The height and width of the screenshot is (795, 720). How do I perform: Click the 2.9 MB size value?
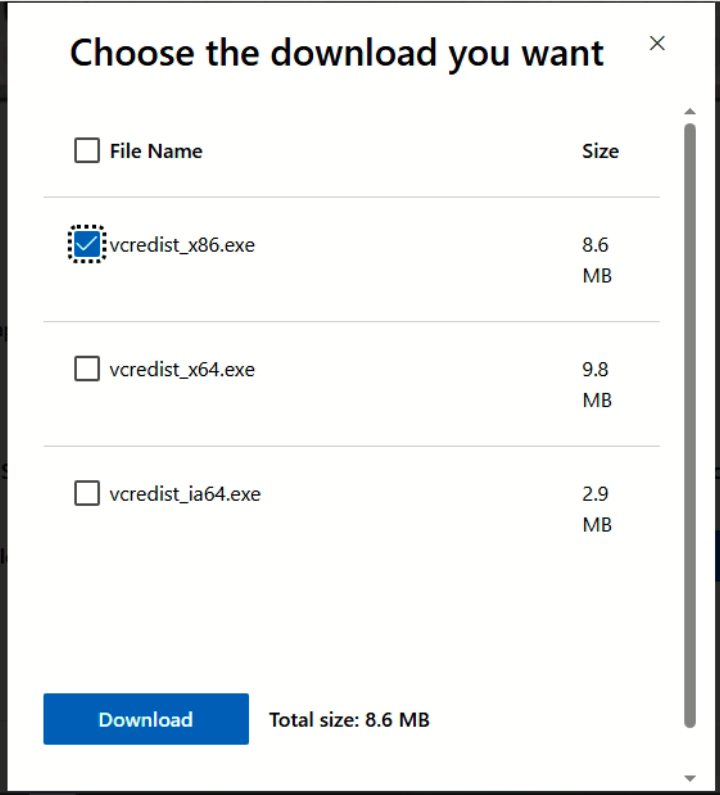click(x=596, y=508)
